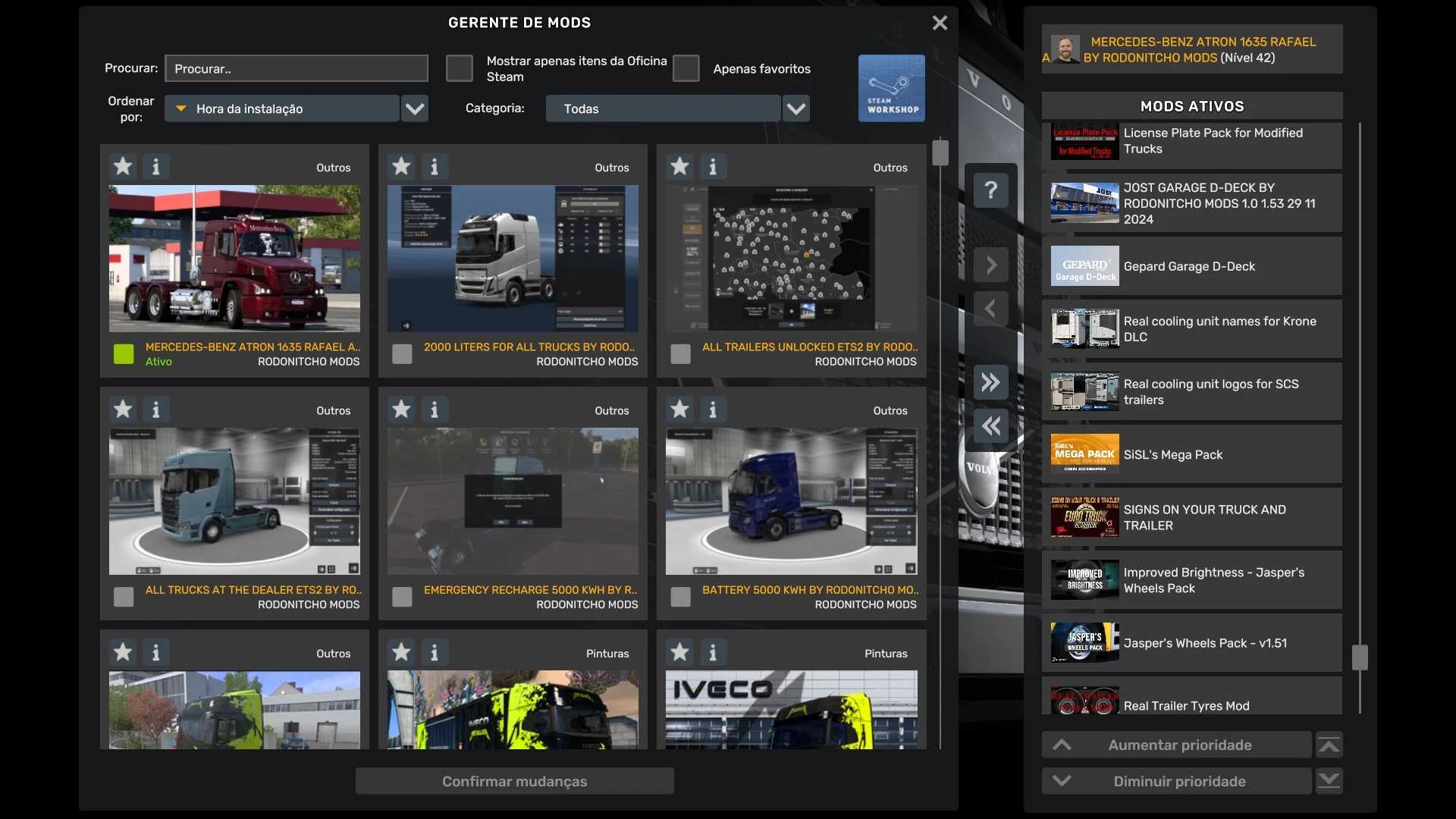Select Gepard Garage D-Deck active mod
The image size is (1456, 819).
(x=1191, y=266)
